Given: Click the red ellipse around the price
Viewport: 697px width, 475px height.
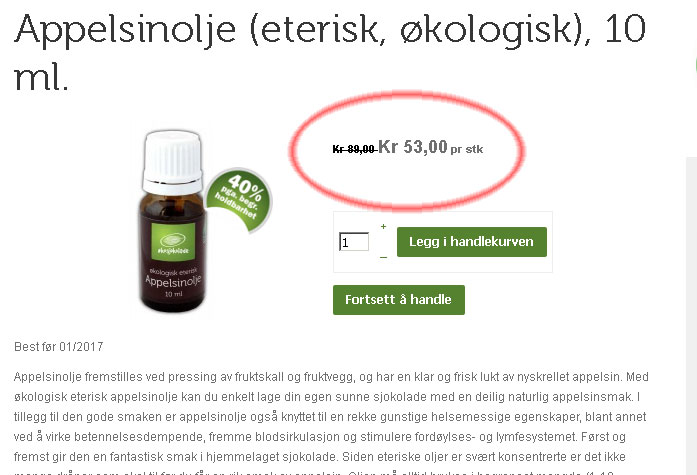Looking at the screenshot, I should (407, 150).
